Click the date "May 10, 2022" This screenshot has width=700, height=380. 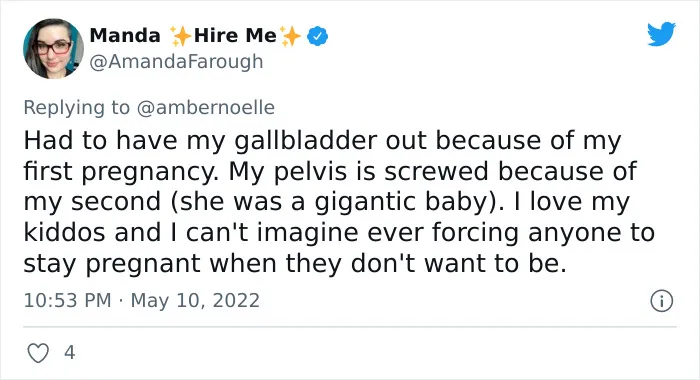pyautogui.click(x=195, y=300)
